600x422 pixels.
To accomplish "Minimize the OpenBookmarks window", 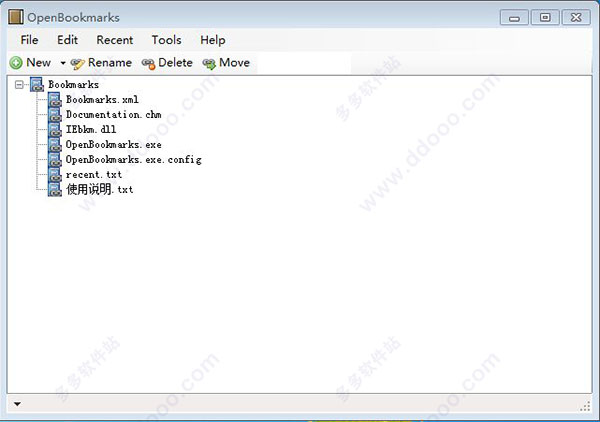I will pyautogui.click(x=514, y=18).
